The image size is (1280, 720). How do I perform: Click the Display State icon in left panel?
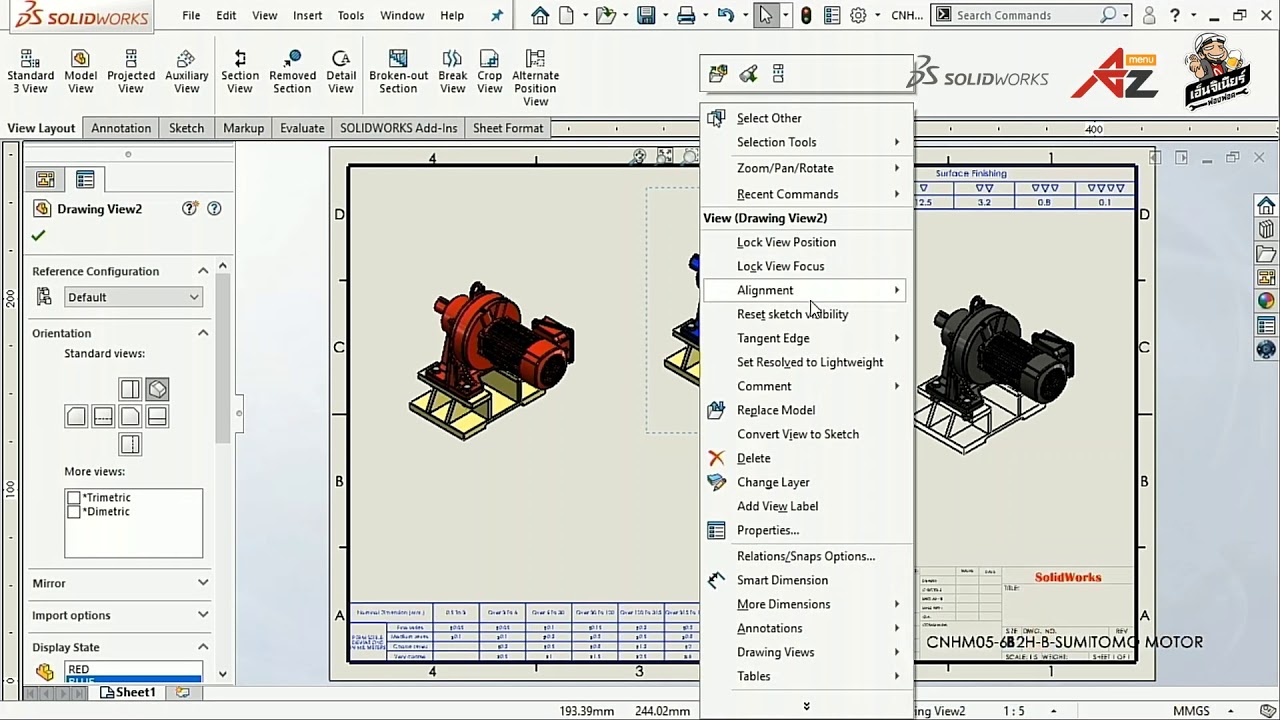(44, 672)
